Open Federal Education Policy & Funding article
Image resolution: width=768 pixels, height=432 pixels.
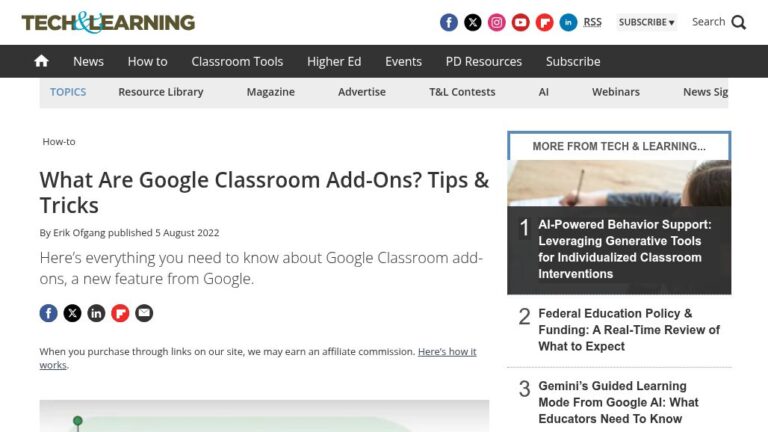tap(629, 330)
